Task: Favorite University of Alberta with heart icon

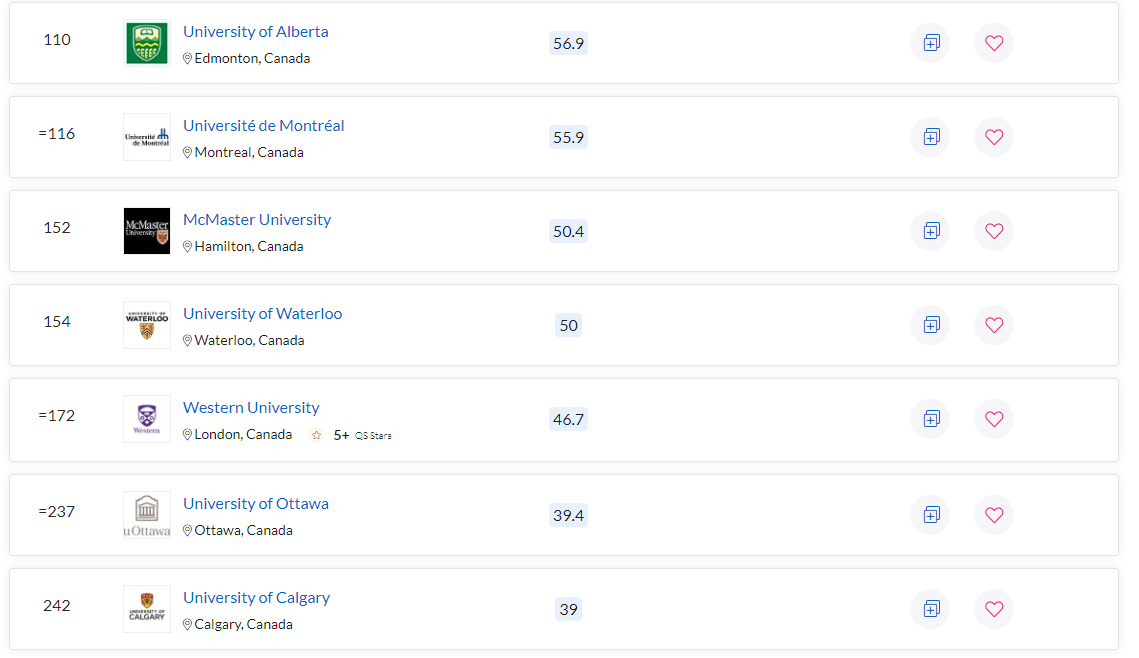Action: tap(994, 43)
